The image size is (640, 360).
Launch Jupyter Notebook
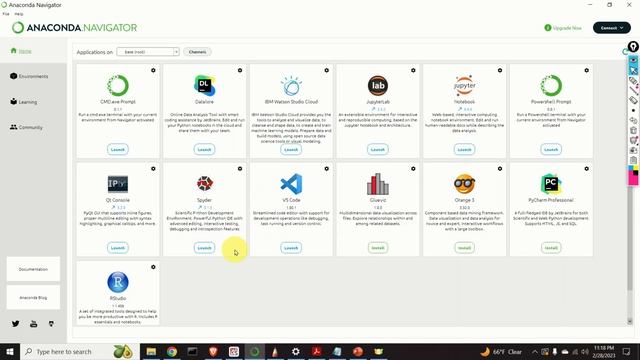[464, 149]
